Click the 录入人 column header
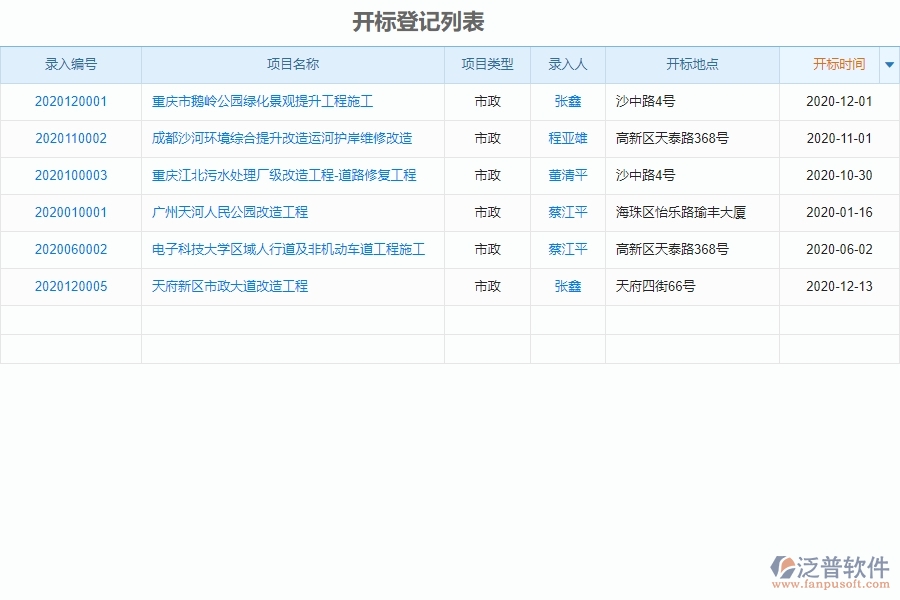The width and height of the screenshot is (900, 600). coord(567,64)
